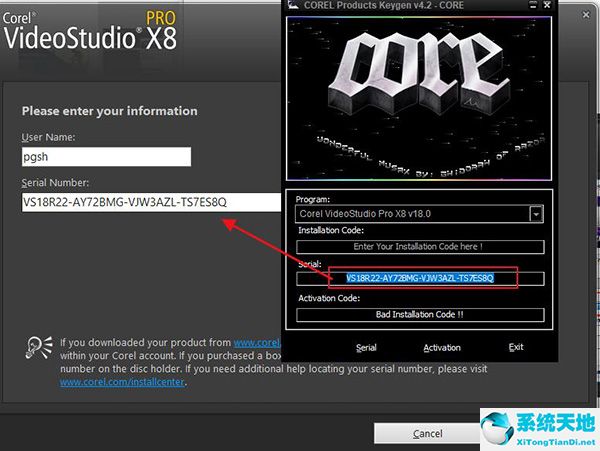
Task: Expand the Program dropdown arrow
Action: (536, 214)
